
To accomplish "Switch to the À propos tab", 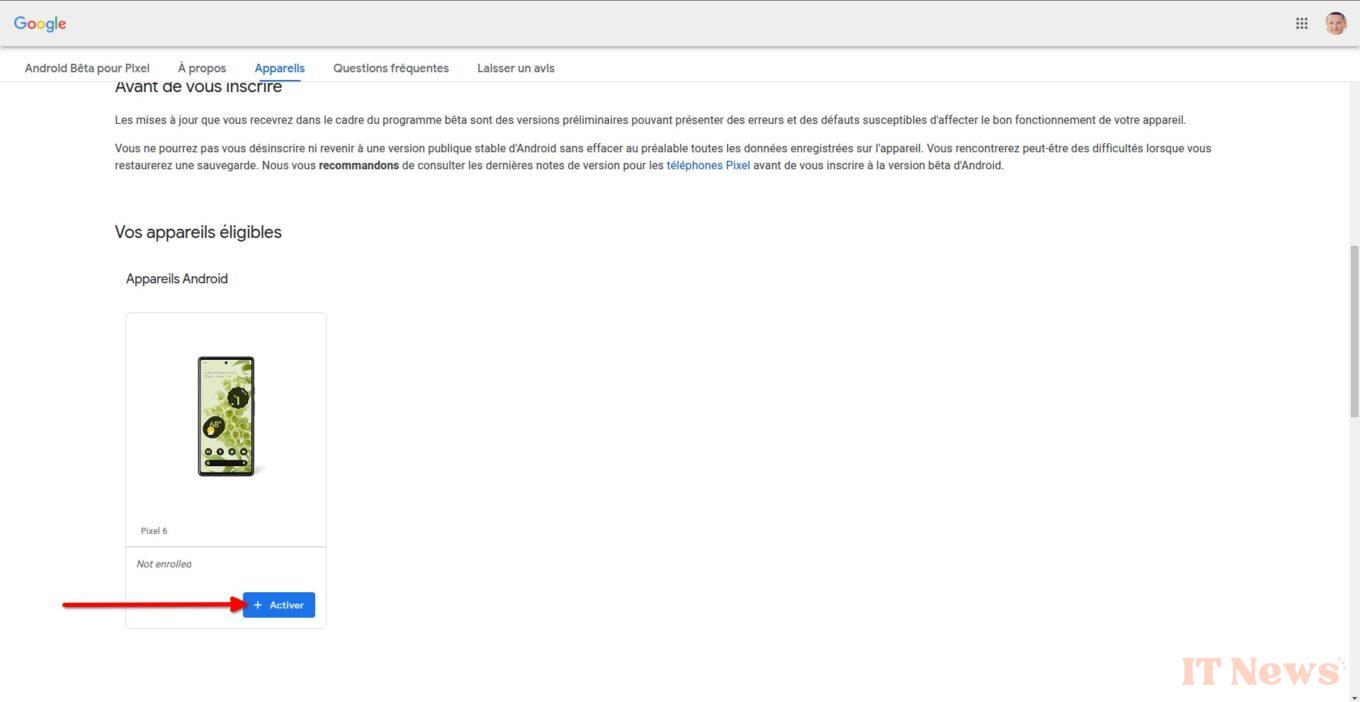I will click(202, 68).
